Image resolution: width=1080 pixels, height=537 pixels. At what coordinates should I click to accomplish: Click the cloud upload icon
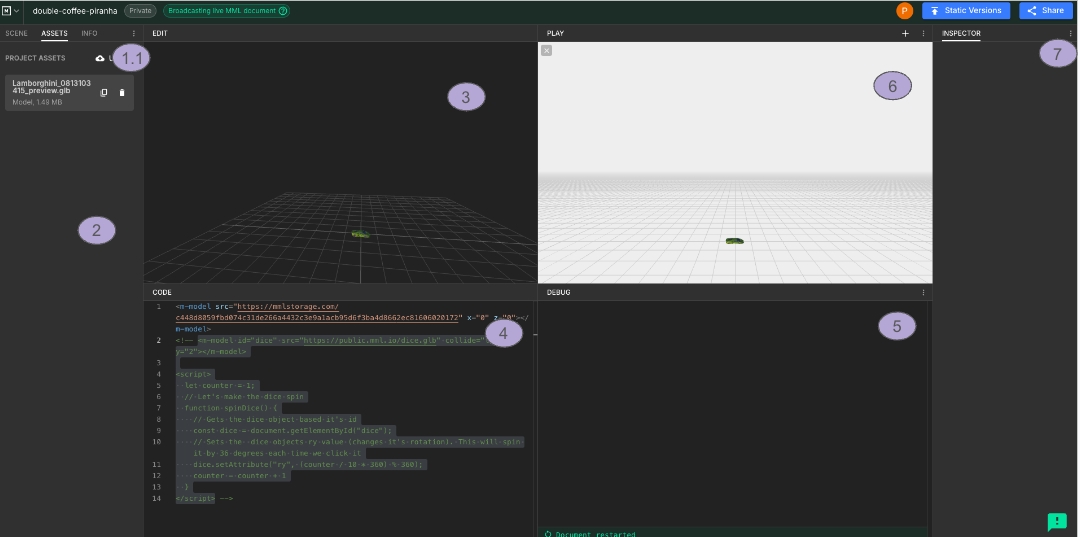[100, 59]
